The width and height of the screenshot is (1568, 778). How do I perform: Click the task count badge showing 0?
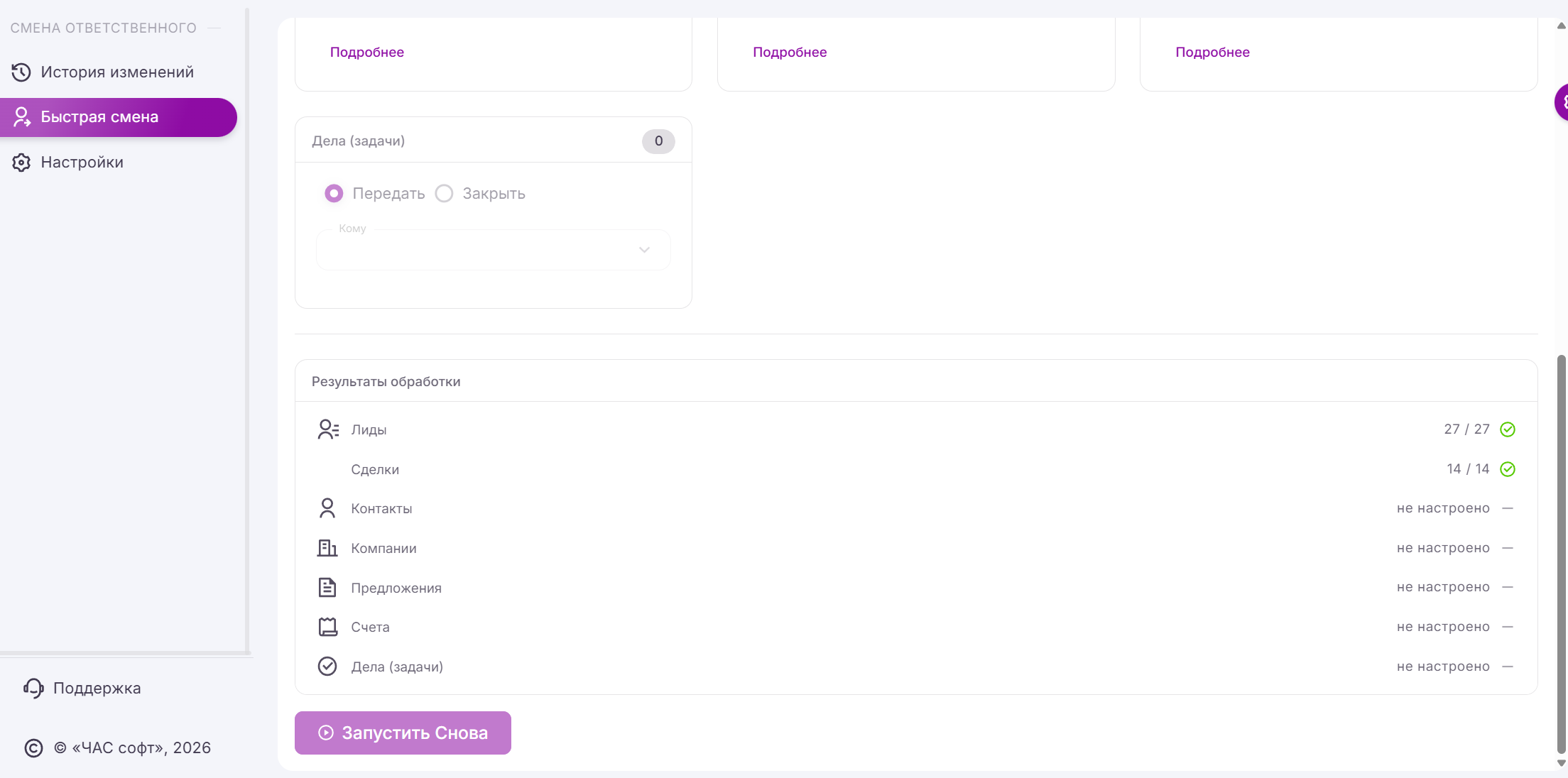click(x=658, y=141)
